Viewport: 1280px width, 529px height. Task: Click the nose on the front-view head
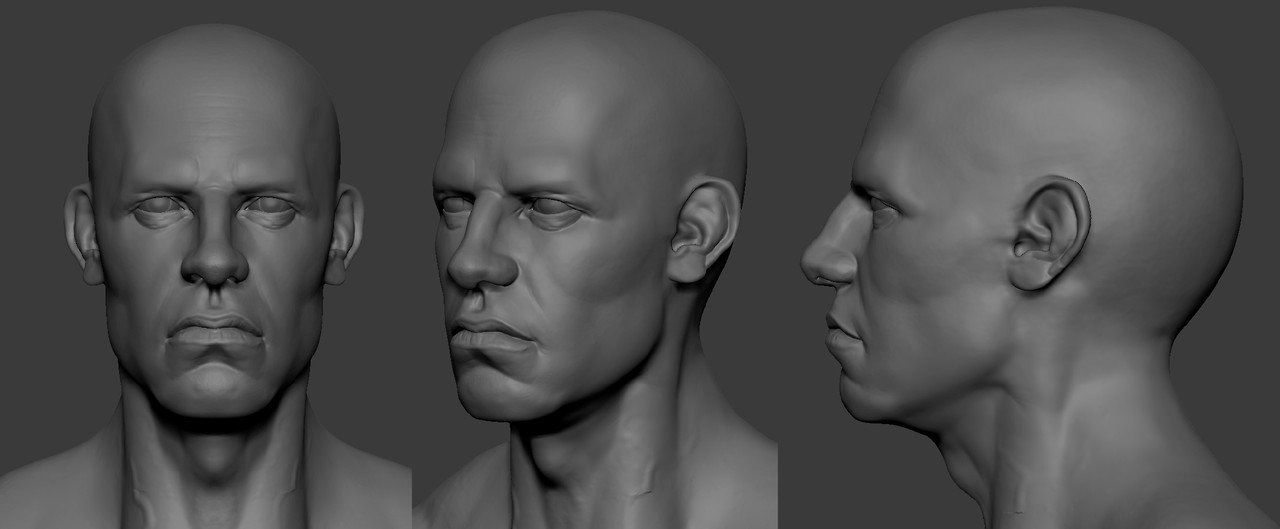tap(214, 258)
